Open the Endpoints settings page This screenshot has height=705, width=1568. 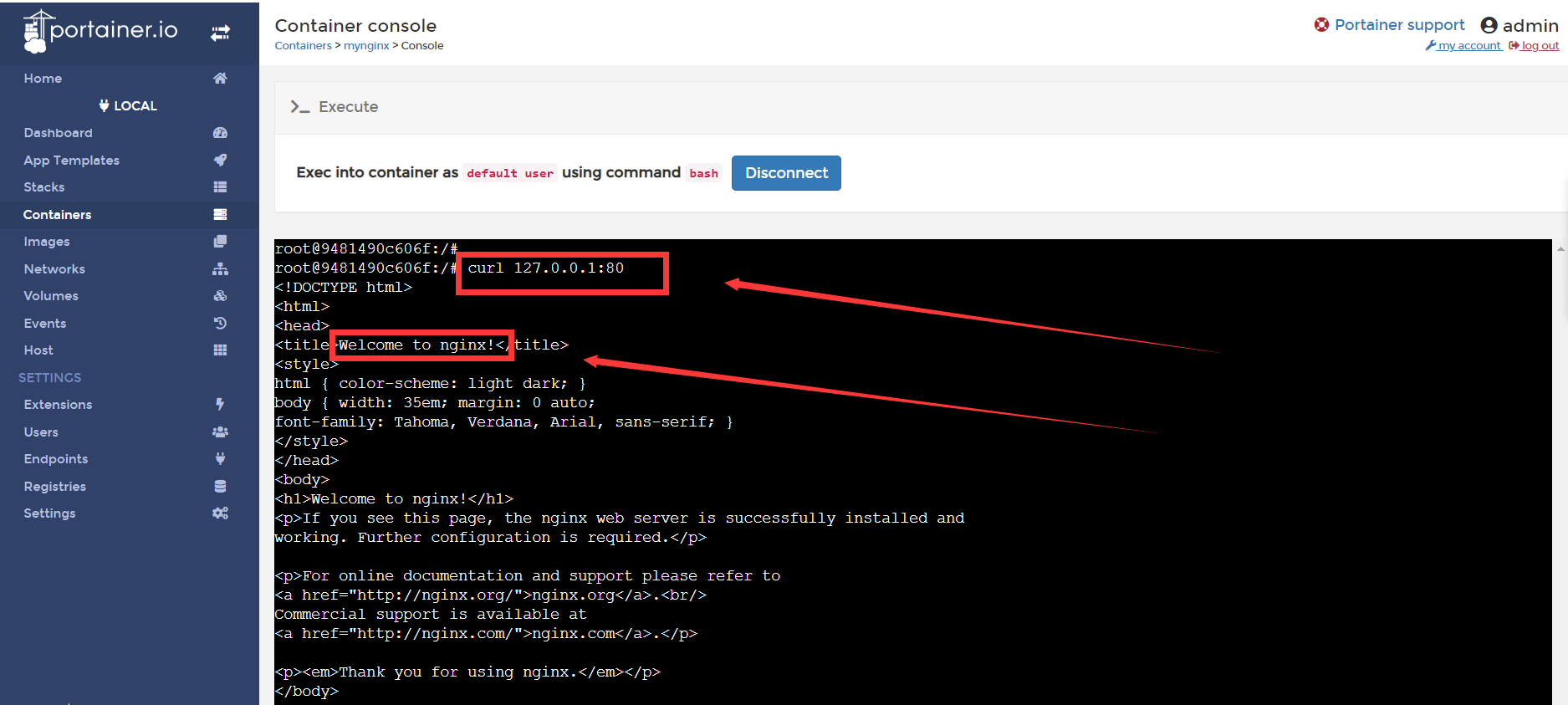(x=56, y=458)
